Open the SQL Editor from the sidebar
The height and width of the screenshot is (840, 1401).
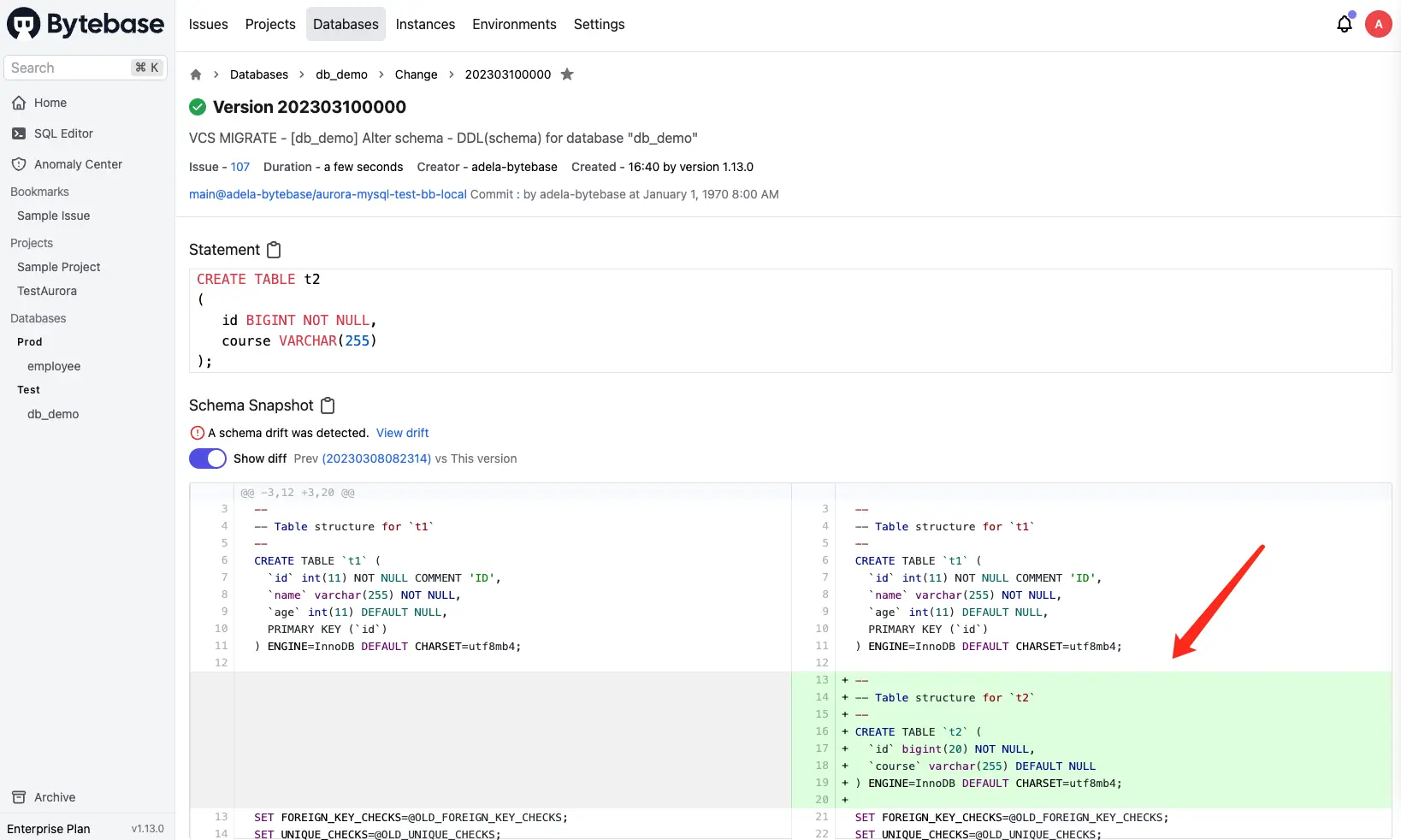[63, 133]
